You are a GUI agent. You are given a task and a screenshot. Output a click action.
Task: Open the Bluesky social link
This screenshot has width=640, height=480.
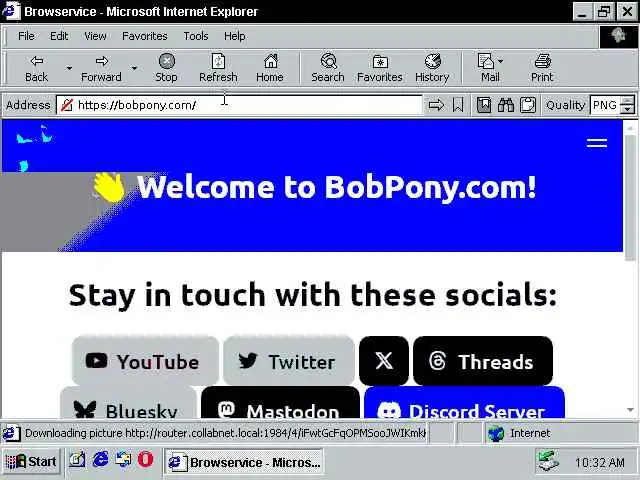coord(129,403)
